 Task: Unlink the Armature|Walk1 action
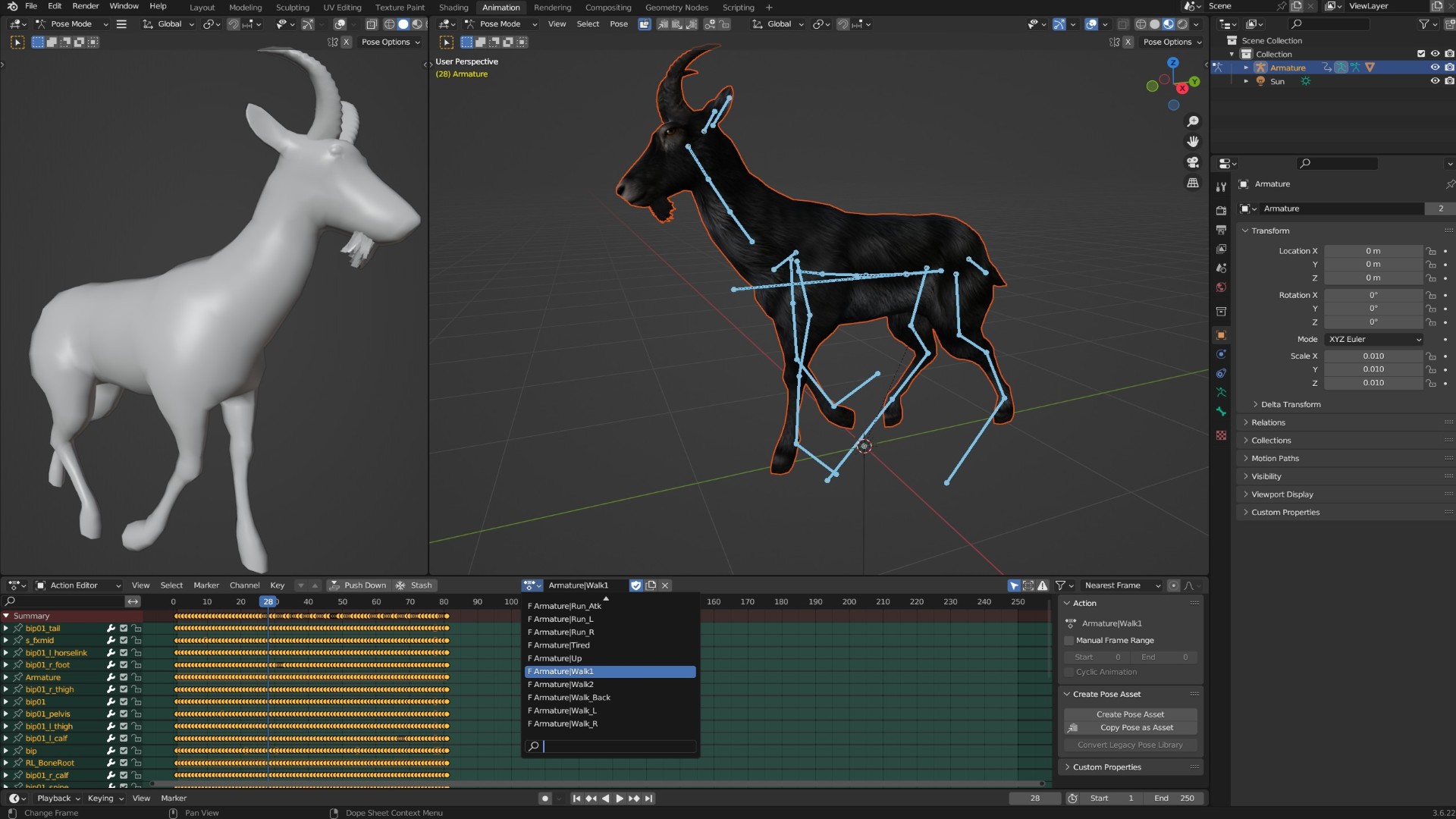click(665, 585)
